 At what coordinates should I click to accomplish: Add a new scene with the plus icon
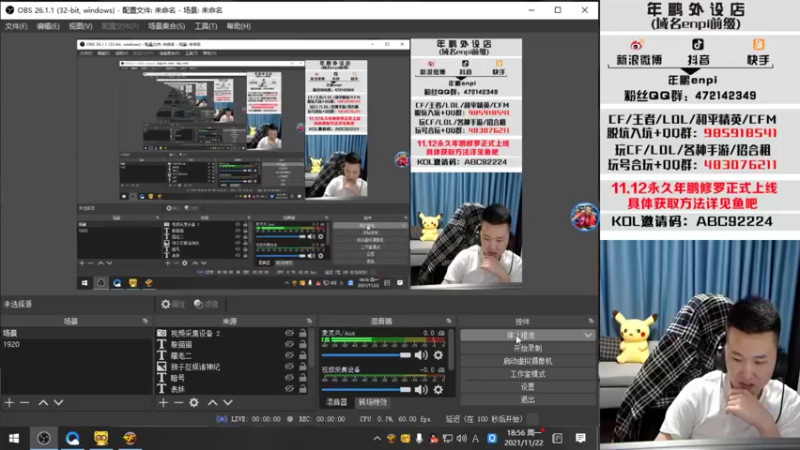[10, 403]
